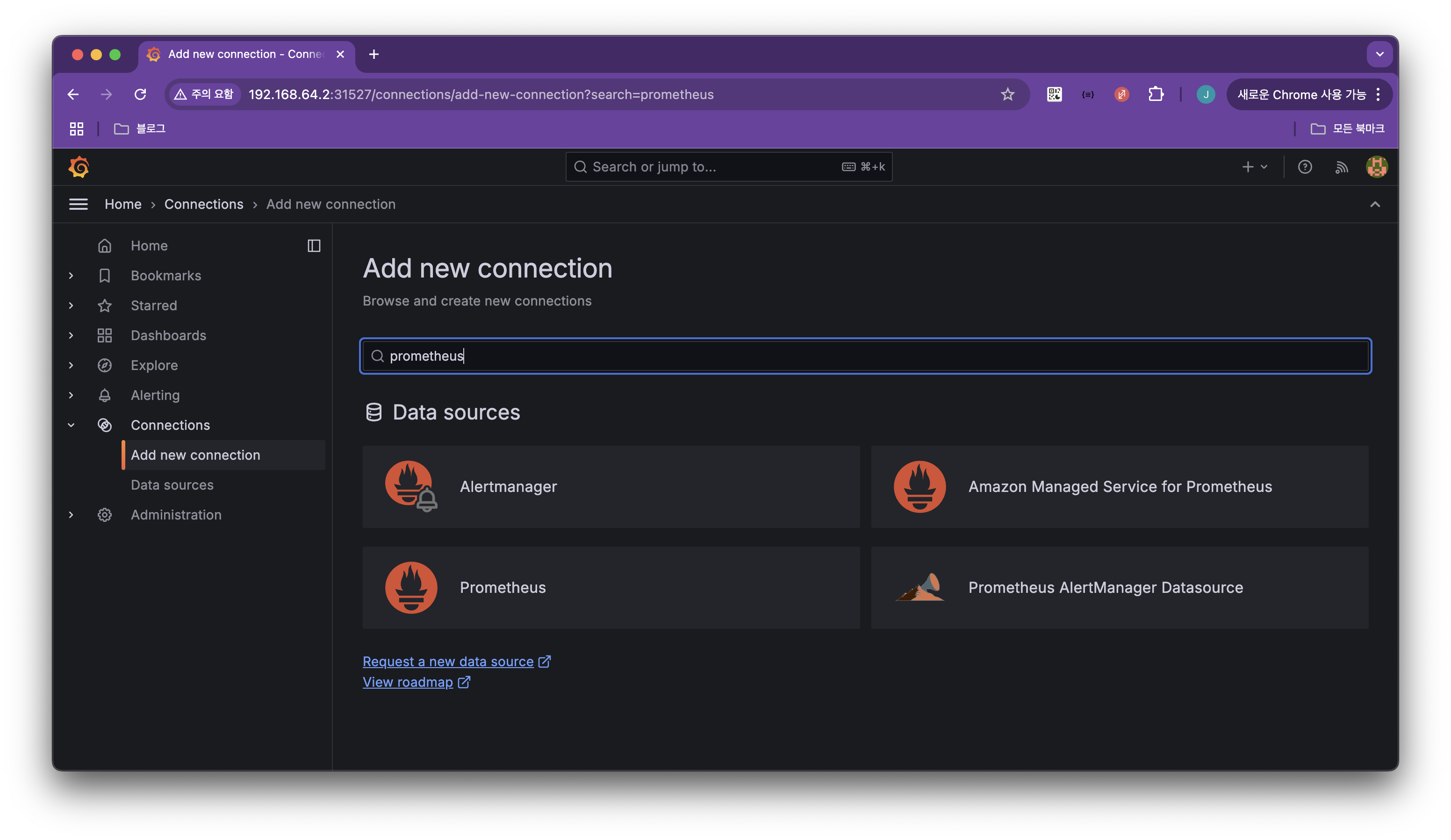The image size is (1451, 840).
Task: Select Data sources in the sidebar
Action: [172, 485]
